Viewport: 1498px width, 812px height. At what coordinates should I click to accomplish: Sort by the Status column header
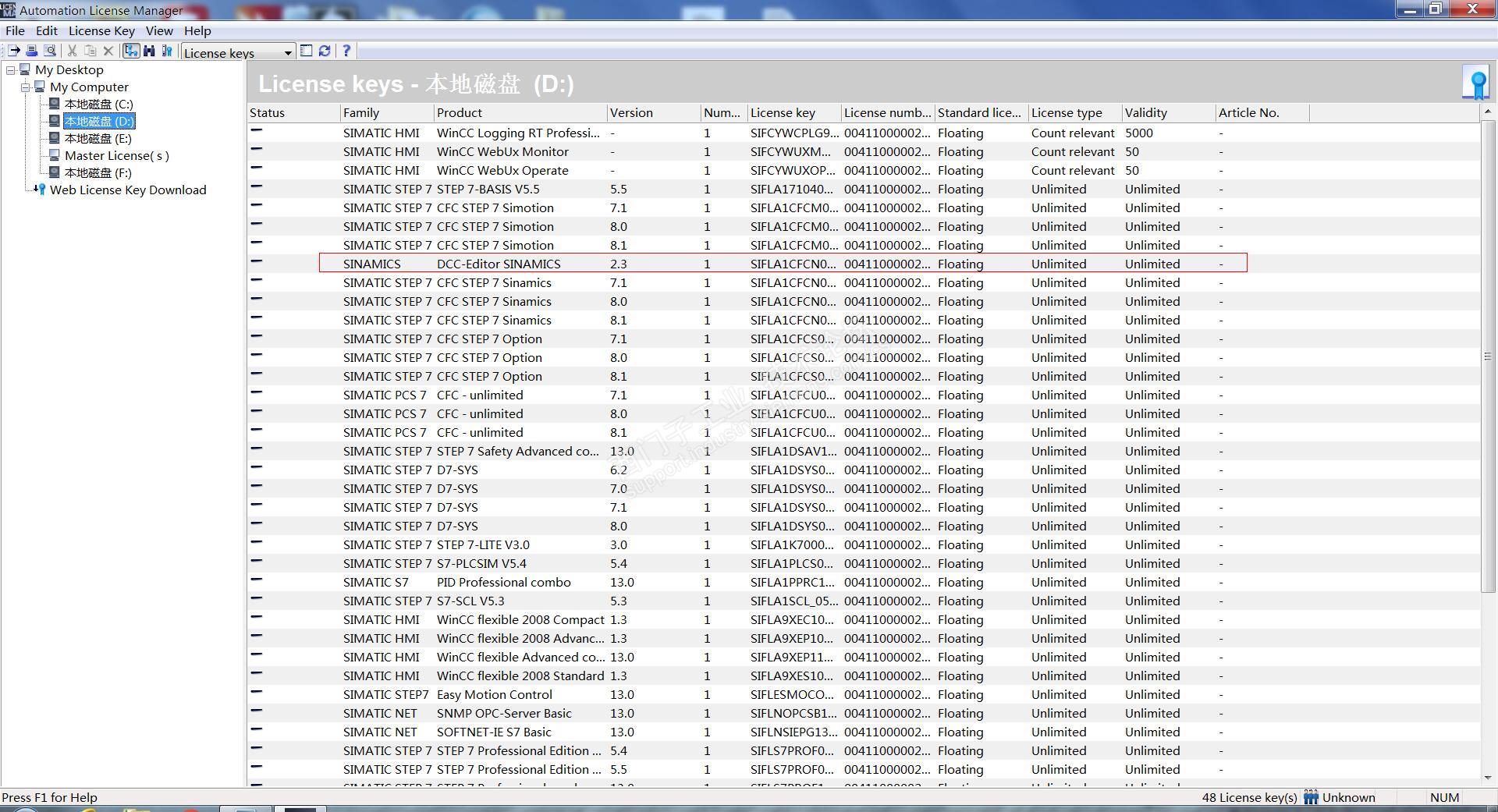[294, 112]
